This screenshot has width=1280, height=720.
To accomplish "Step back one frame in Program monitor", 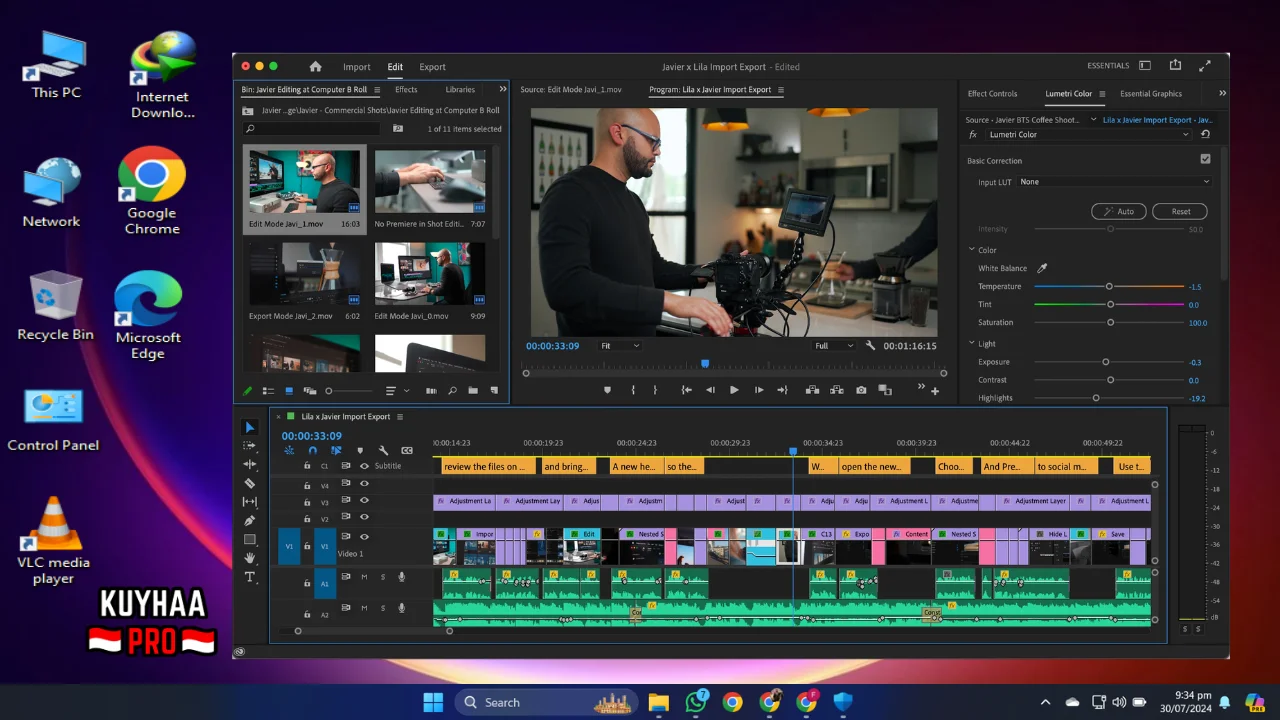I will (710, 390).
